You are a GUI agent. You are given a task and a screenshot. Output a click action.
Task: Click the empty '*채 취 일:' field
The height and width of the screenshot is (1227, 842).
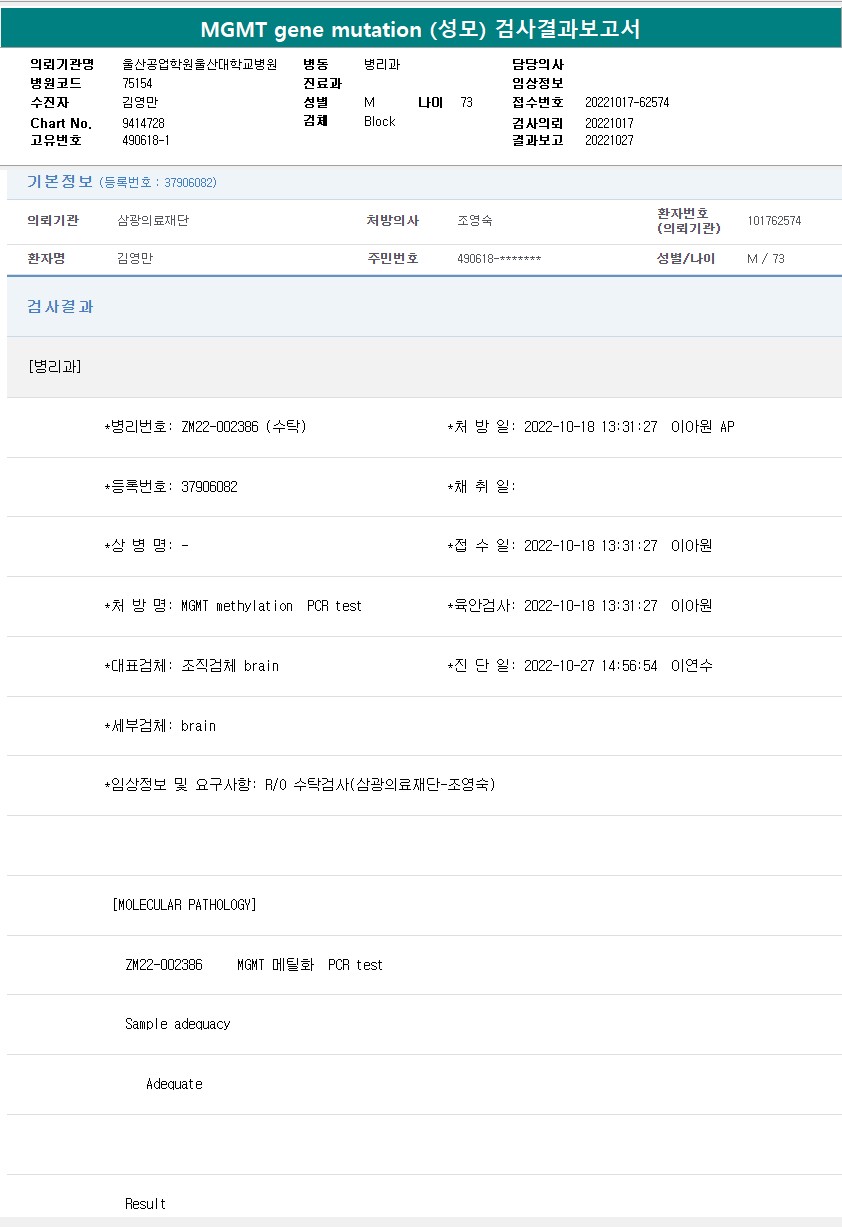click(481, 487)
